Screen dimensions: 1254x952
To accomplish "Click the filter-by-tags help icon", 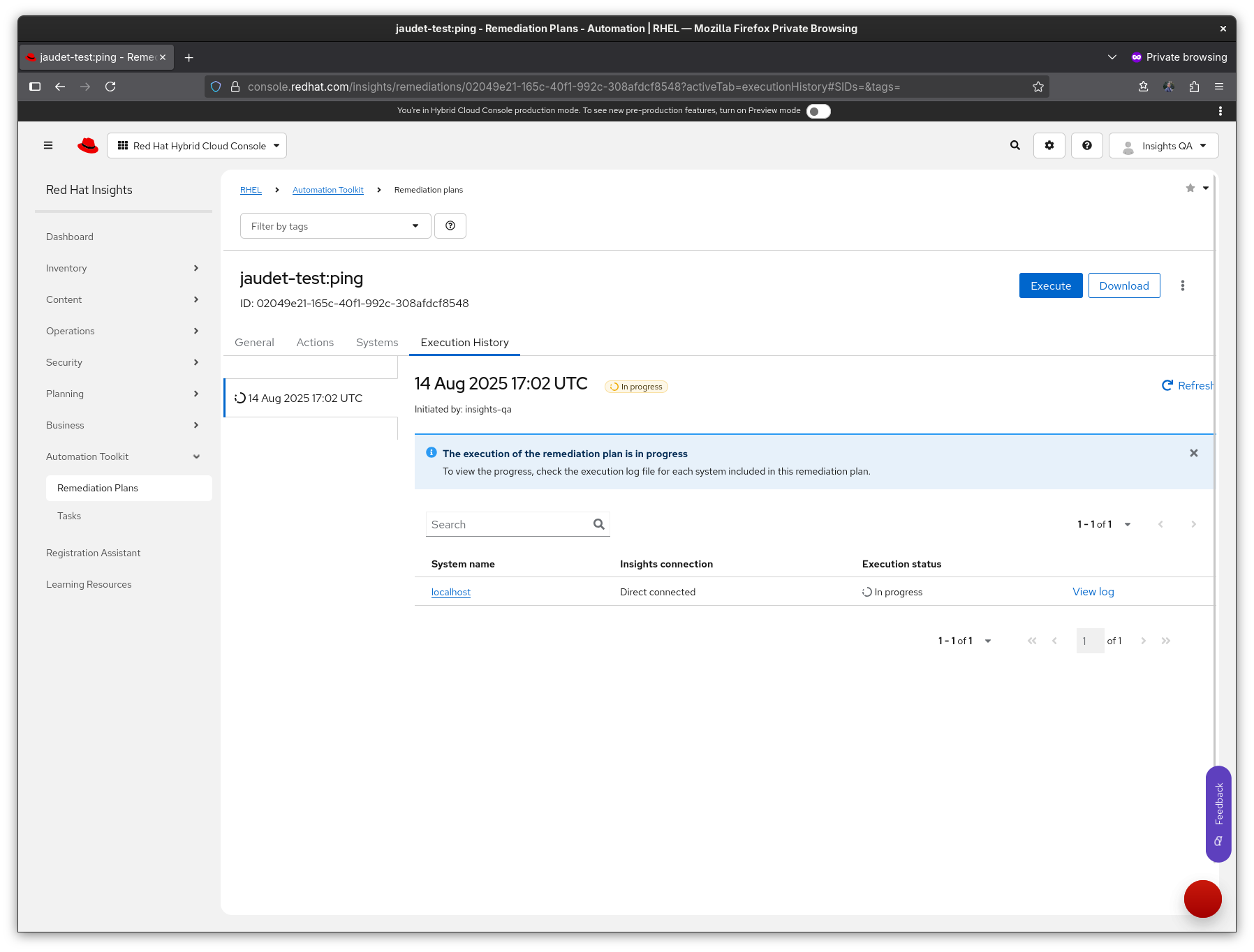I will click(x=450, y=225).
